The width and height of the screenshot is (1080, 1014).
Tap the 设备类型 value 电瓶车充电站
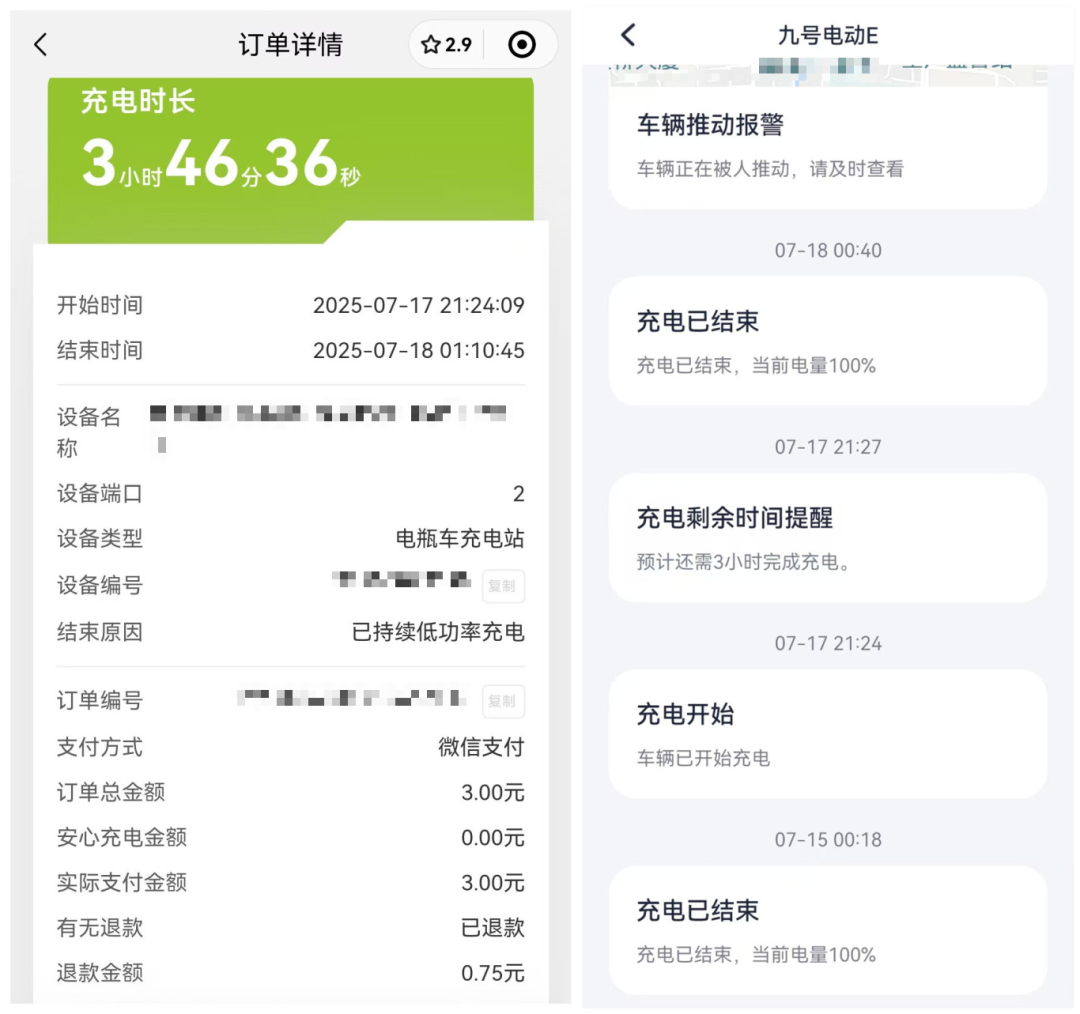pyautogui.click(x=459, y=539)
